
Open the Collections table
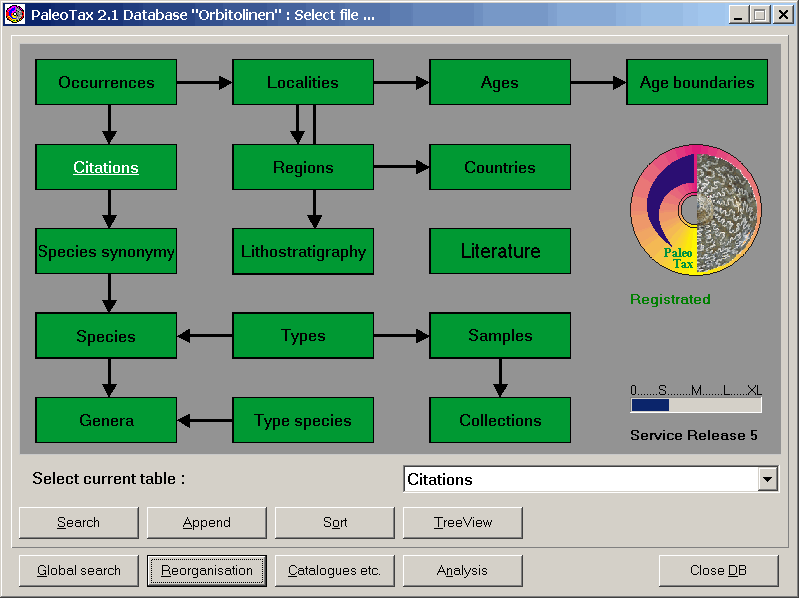click(500, 420)
